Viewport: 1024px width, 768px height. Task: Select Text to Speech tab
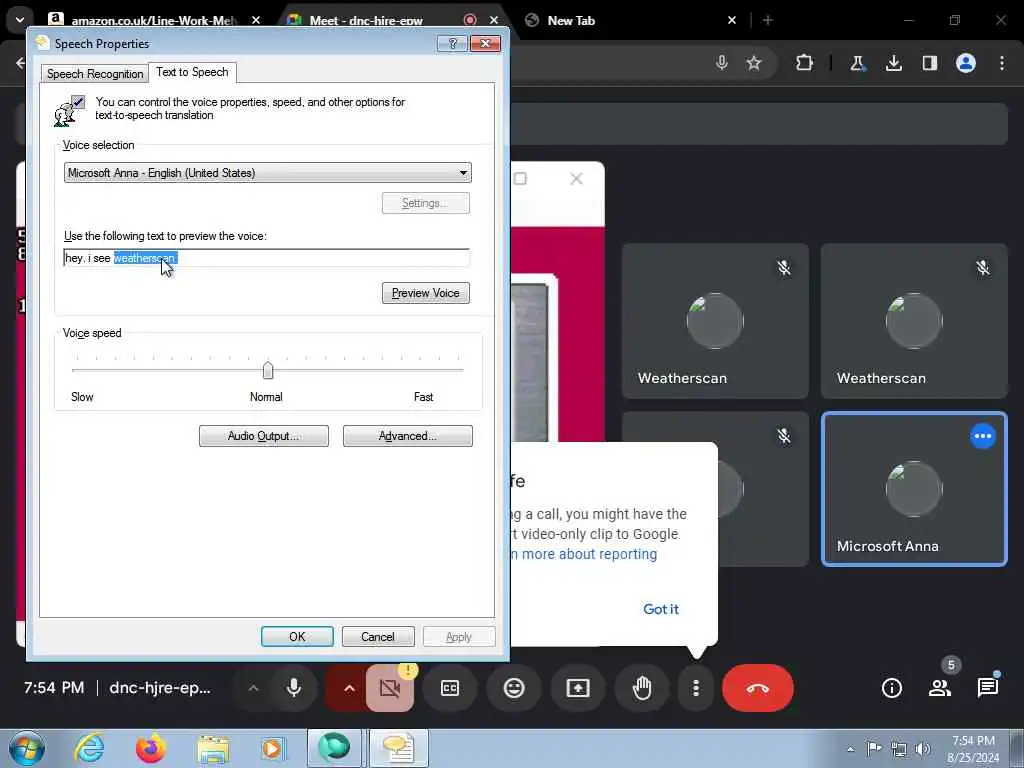(x=192, y=72)
